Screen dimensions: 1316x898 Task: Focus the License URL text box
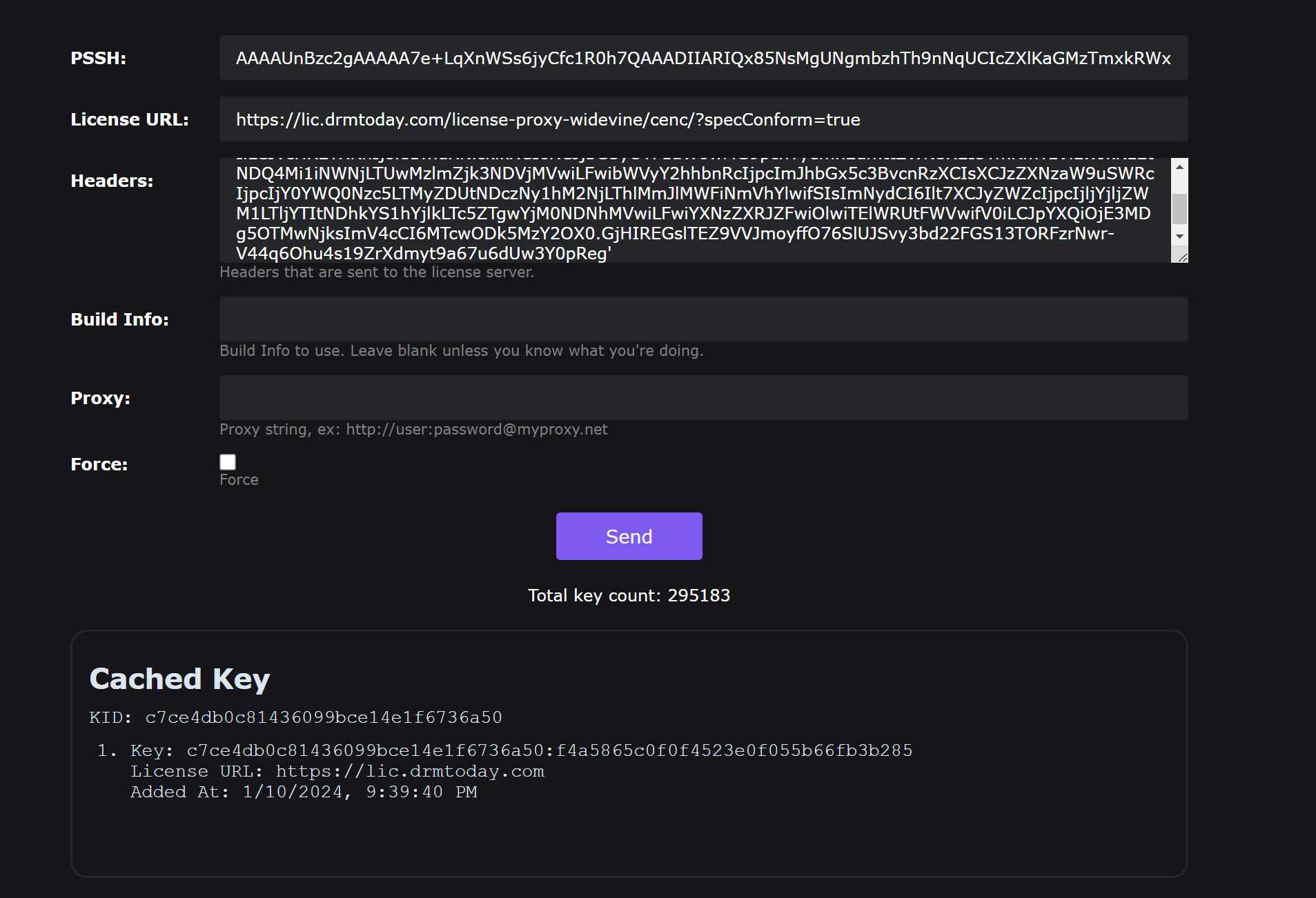[x=703, y=119]
